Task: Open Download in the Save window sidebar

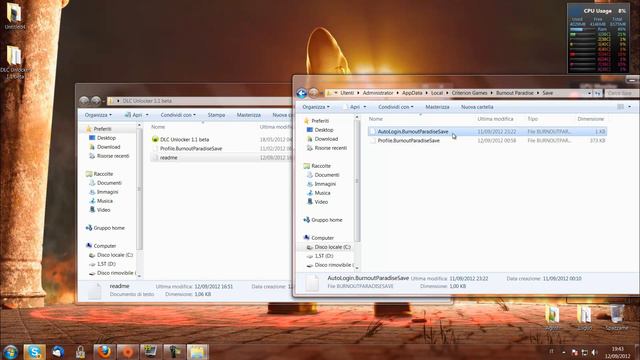Action: [x=326, y=139]
